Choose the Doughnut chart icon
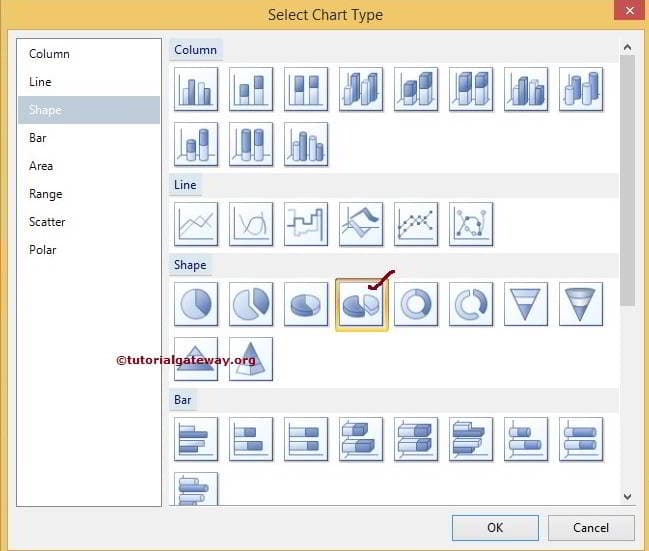The height and width of the screenshot is (551, 649). coord(416,304)
